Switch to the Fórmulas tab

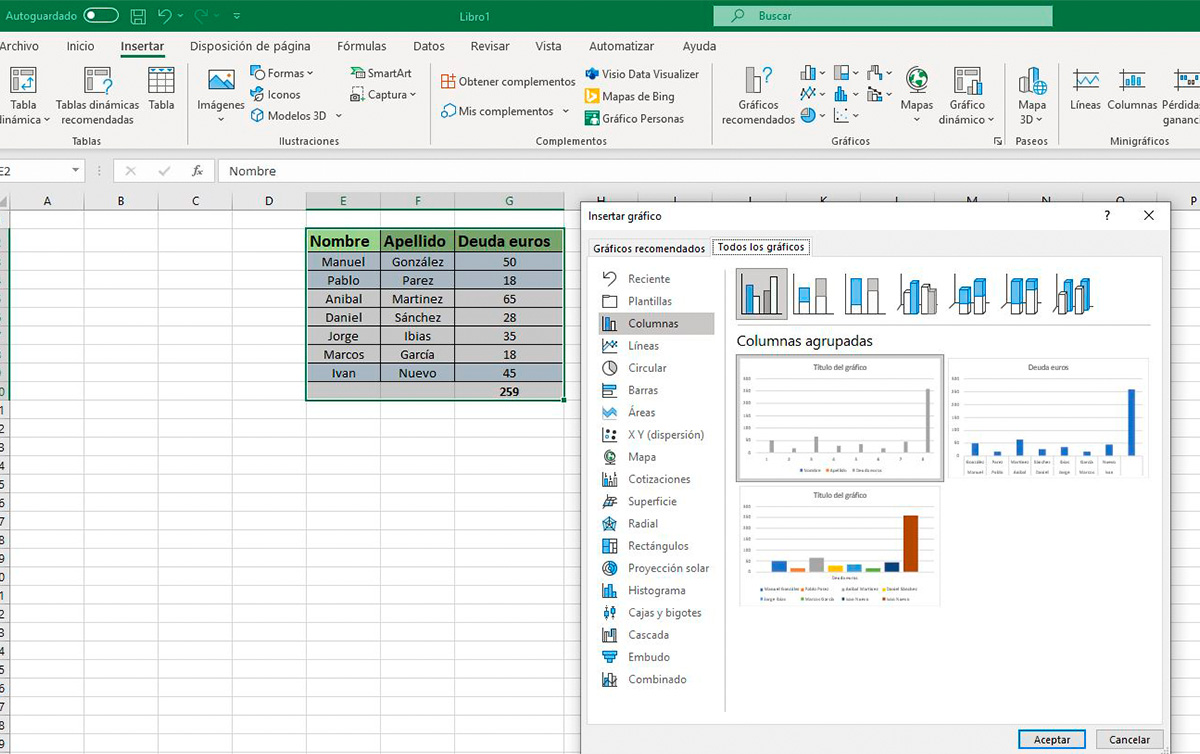(x=362, y=46)
